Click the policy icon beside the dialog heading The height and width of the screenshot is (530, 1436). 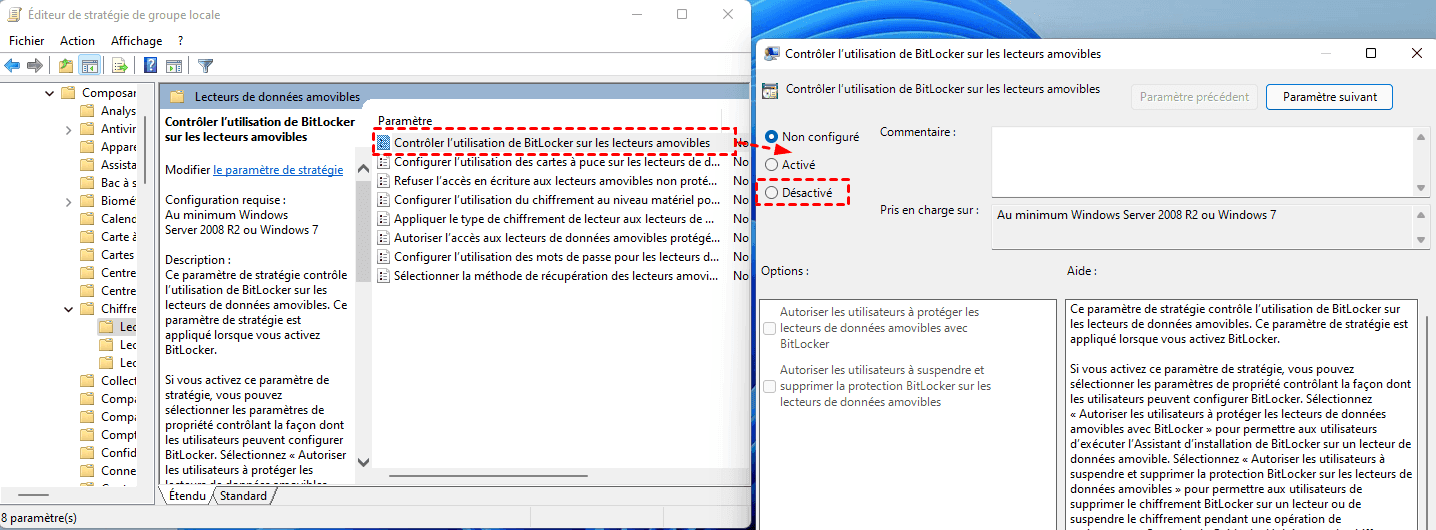(770, 90)
